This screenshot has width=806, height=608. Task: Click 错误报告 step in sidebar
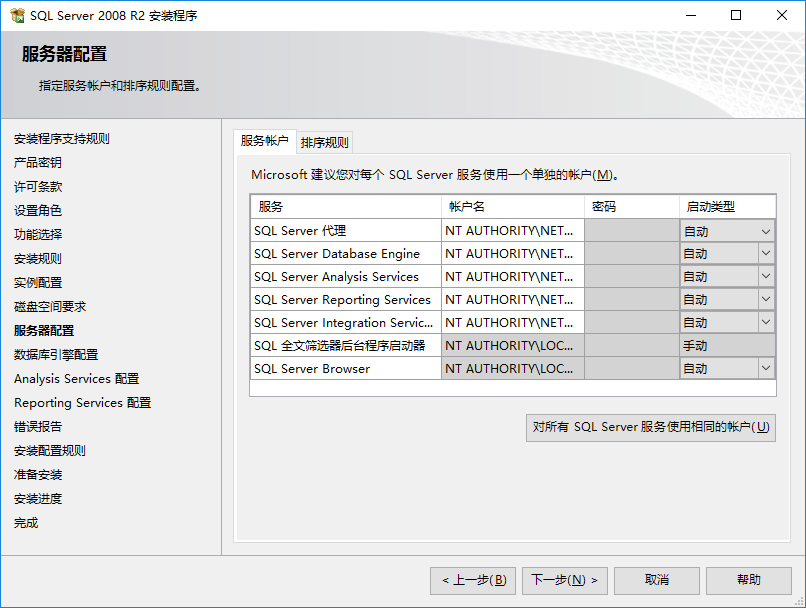(38, 427)
